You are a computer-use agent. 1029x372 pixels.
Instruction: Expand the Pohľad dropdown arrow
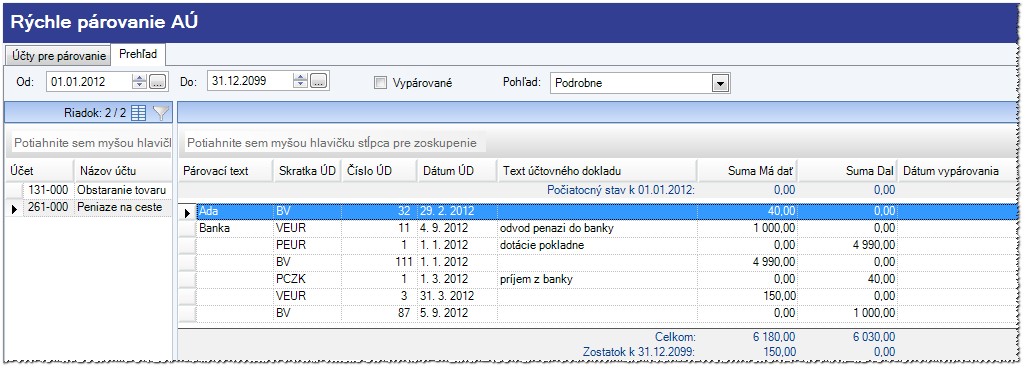tap(721, 83)
